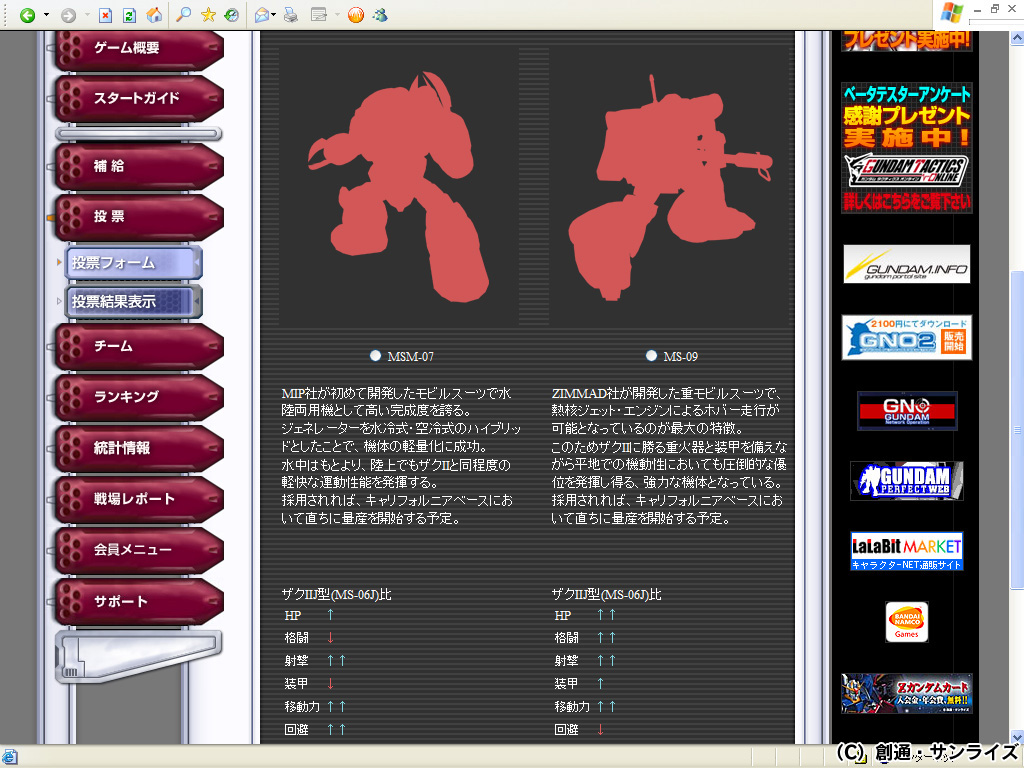
Task: Open the GNO2 download banner
Action: pyautogui.click(x=906, y=337)
